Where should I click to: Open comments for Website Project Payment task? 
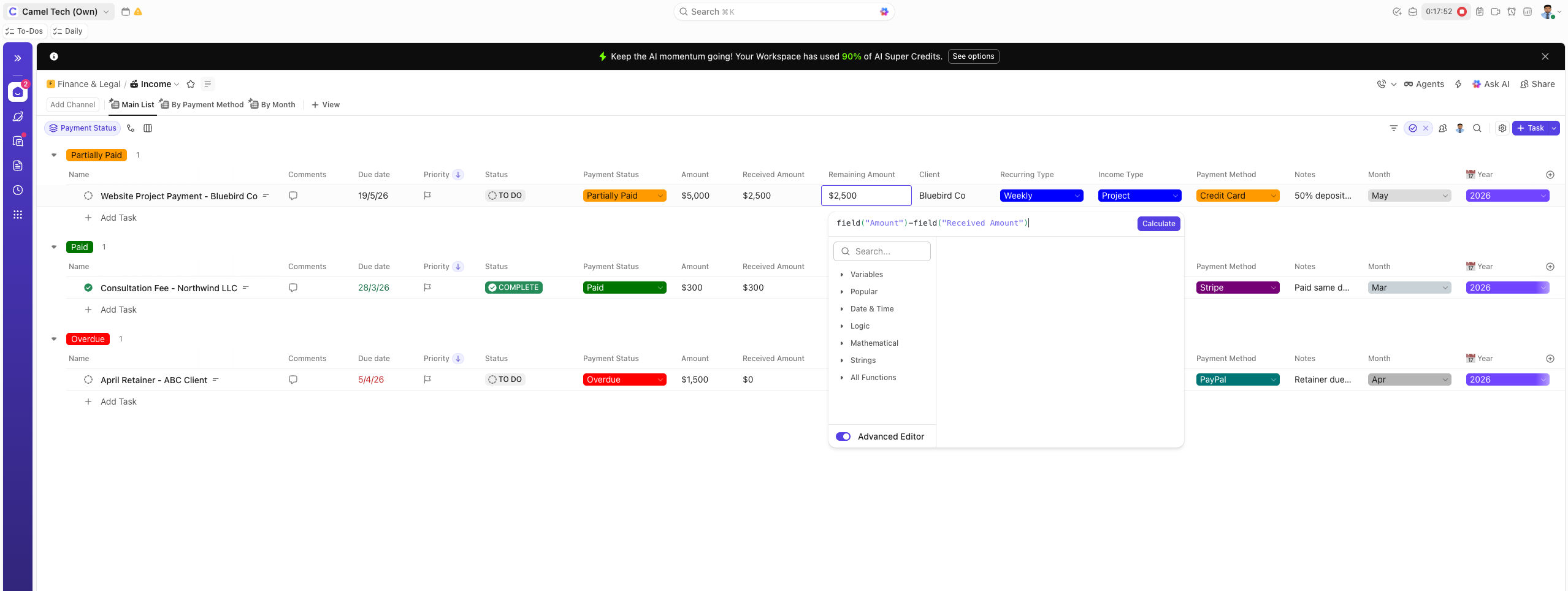tap(293, 196)
